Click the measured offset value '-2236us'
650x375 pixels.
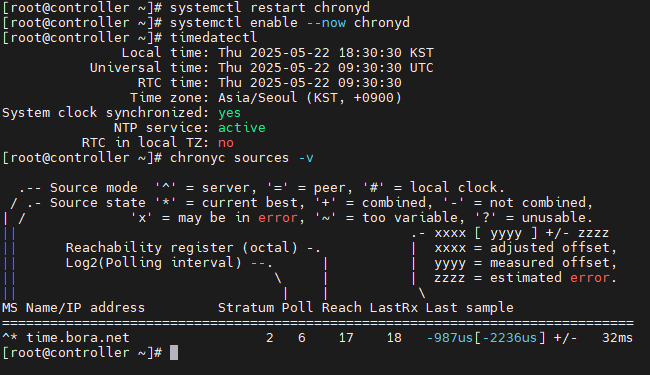(x=509, y=338)
